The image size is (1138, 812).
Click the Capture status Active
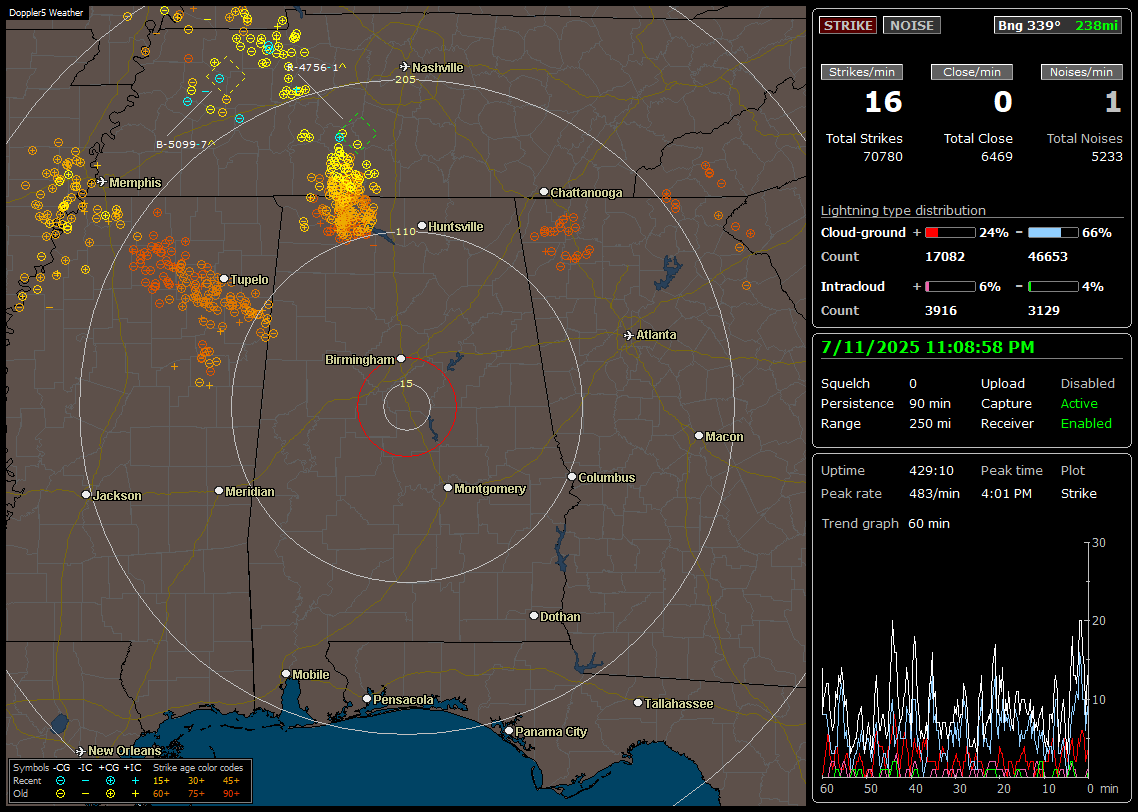[1079, 403]
